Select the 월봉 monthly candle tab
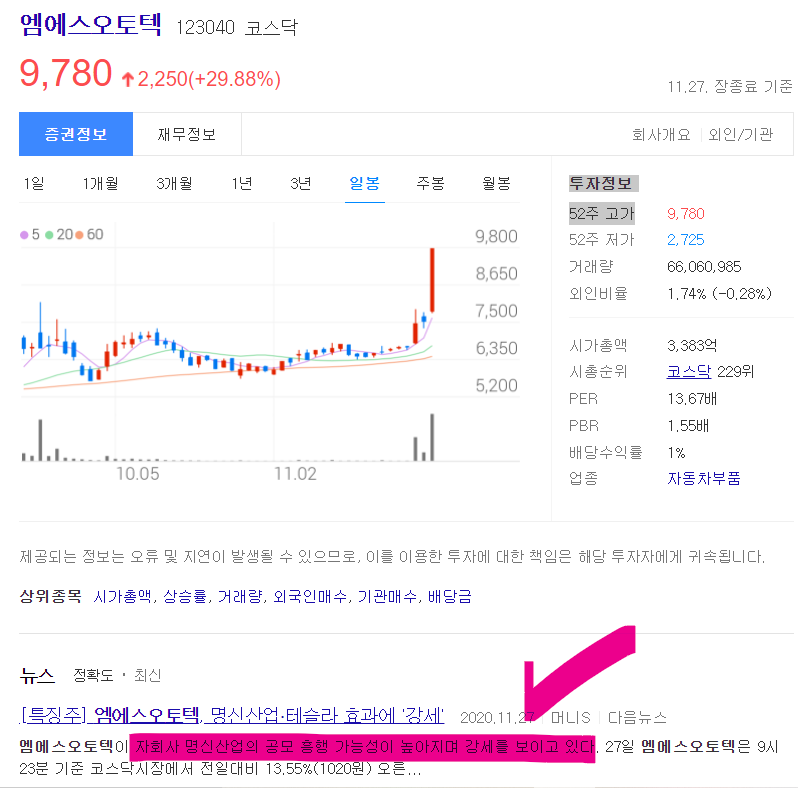798x788 pixels. pyautogui.click(x=497, y=183)
